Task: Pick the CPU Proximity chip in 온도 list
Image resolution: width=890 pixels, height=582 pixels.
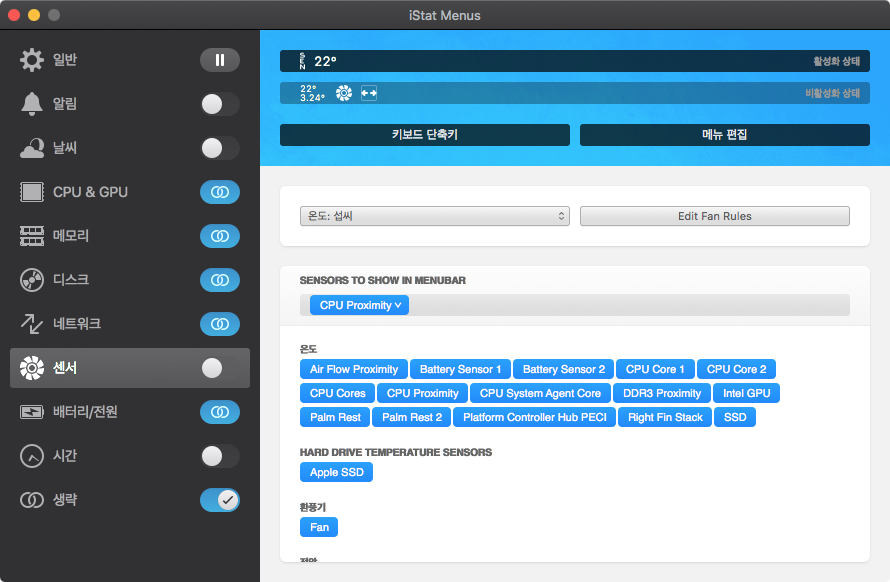Action: coord(422,393)
